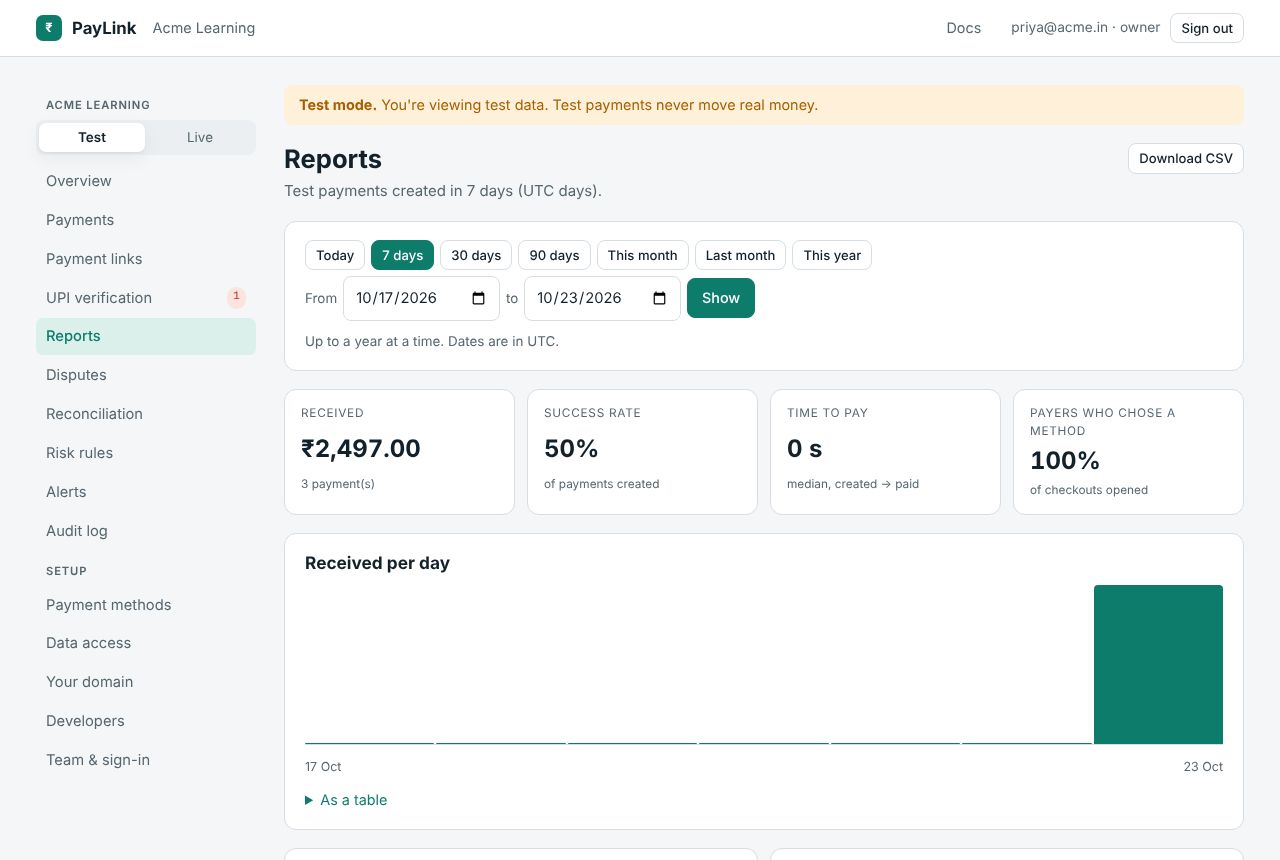Click the PayLink rupee logo icon
This screenshot has width=1280, height=860.
49,28
